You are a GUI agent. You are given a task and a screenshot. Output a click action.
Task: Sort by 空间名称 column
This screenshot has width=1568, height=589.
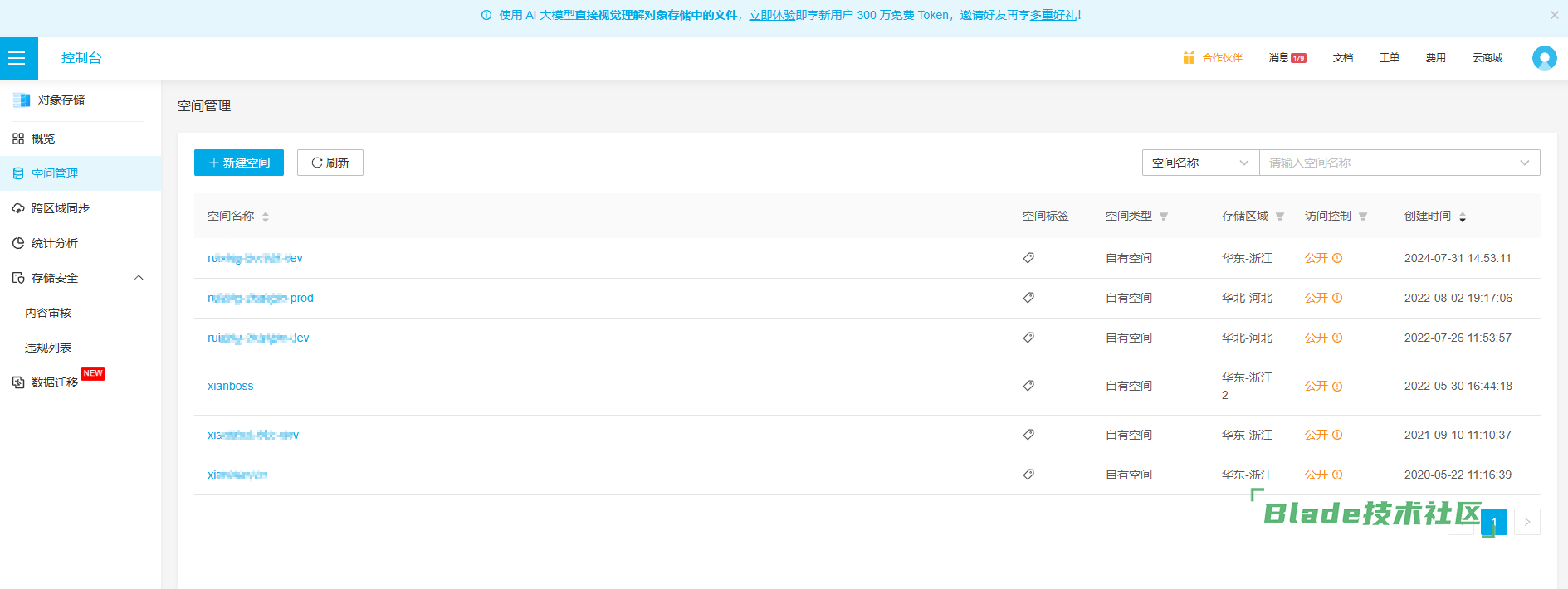click(266, 217)
